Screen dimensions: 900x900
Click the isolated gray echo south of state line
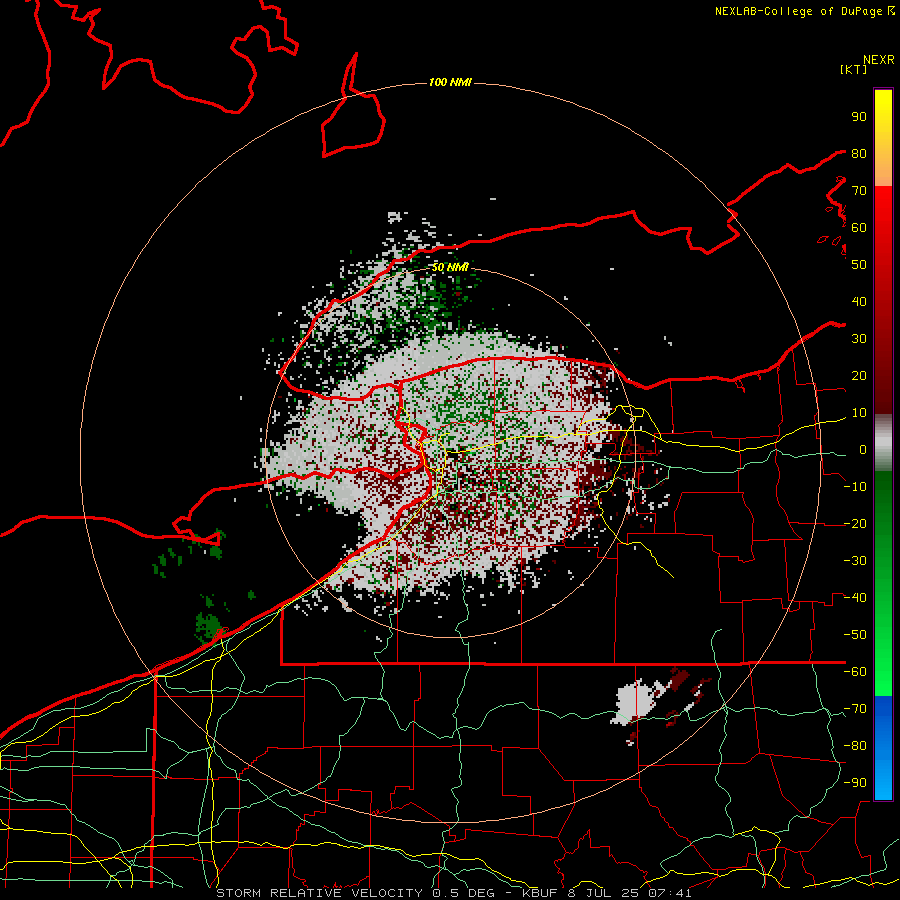(x=636, y=703)
